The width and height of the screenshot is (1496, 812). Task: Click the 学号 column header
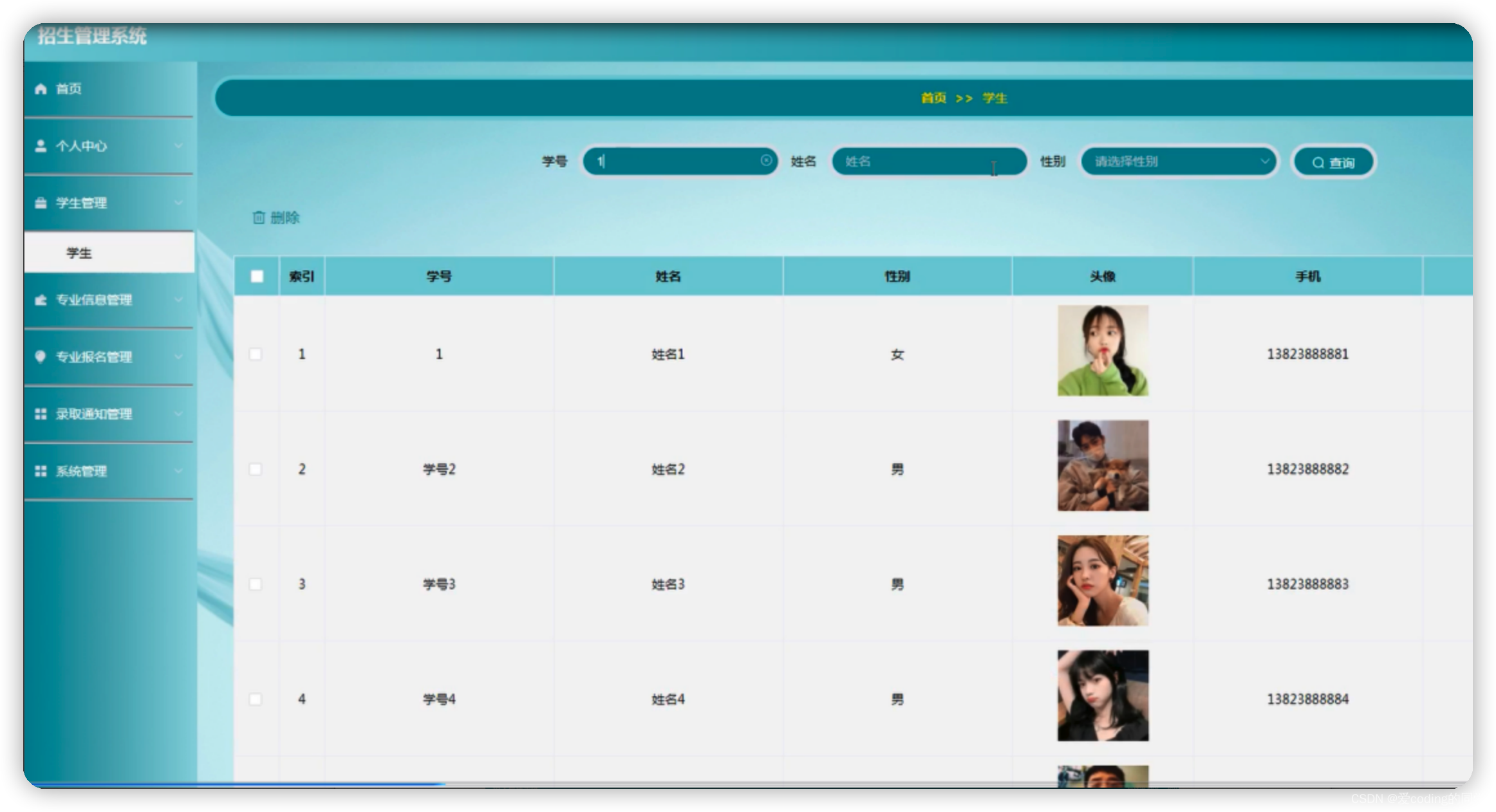click(x=439, y=276)
